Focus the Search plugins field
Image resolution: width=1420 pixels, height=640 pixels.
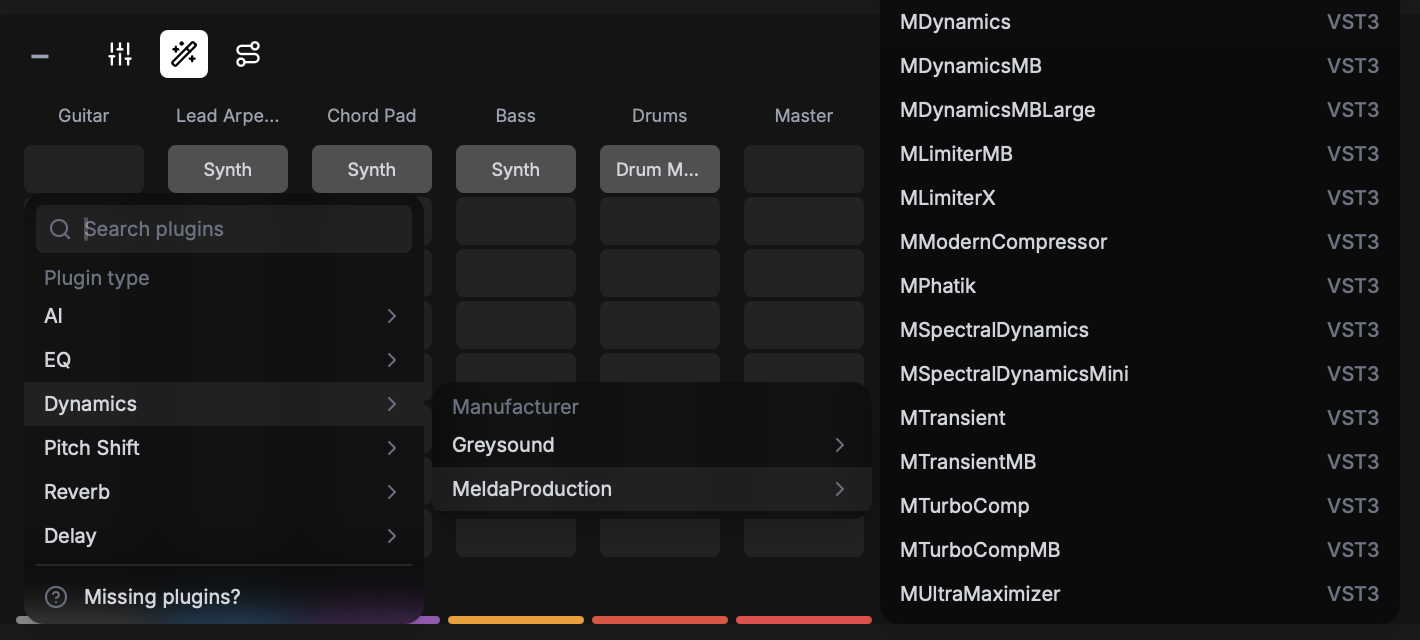[x=224, y=229]
